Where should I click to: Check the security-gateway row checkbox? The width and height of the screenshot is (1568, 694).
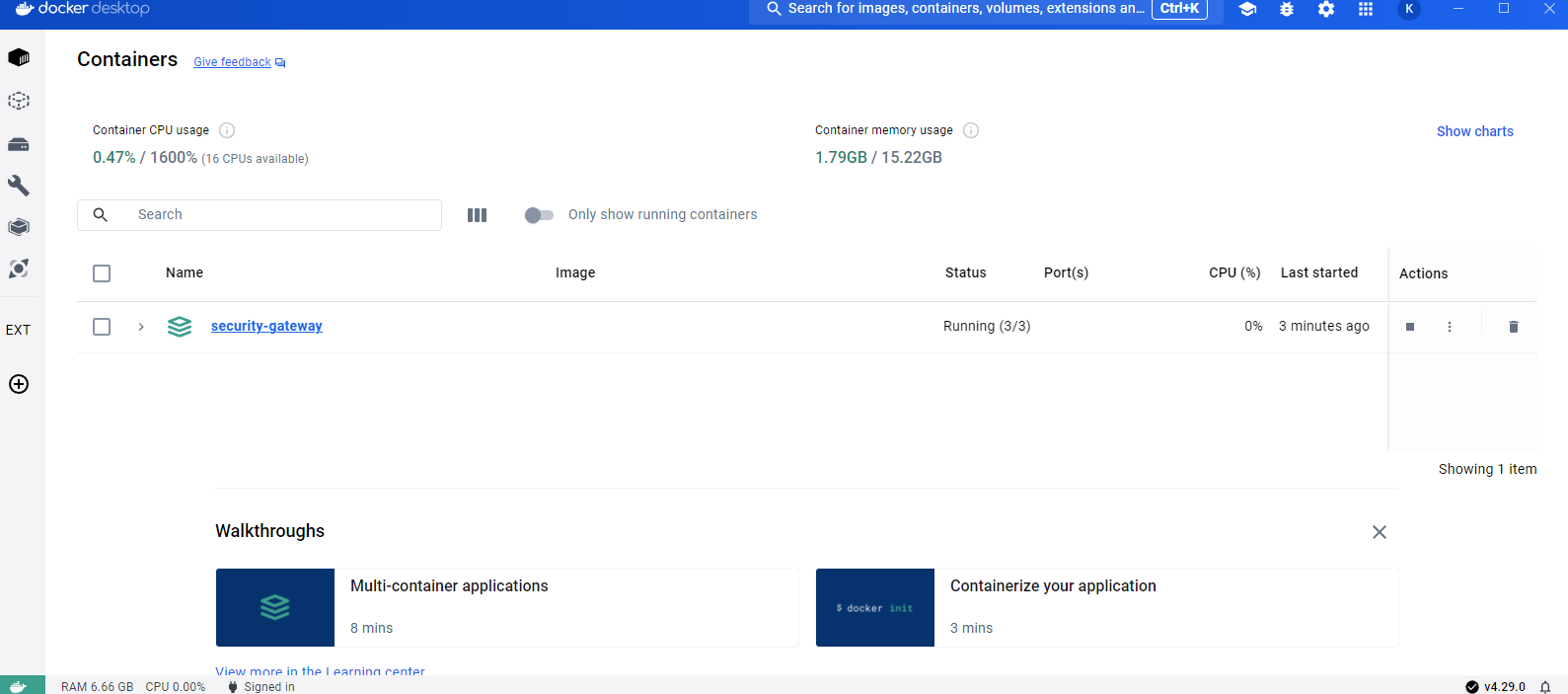tap(102, 327)
